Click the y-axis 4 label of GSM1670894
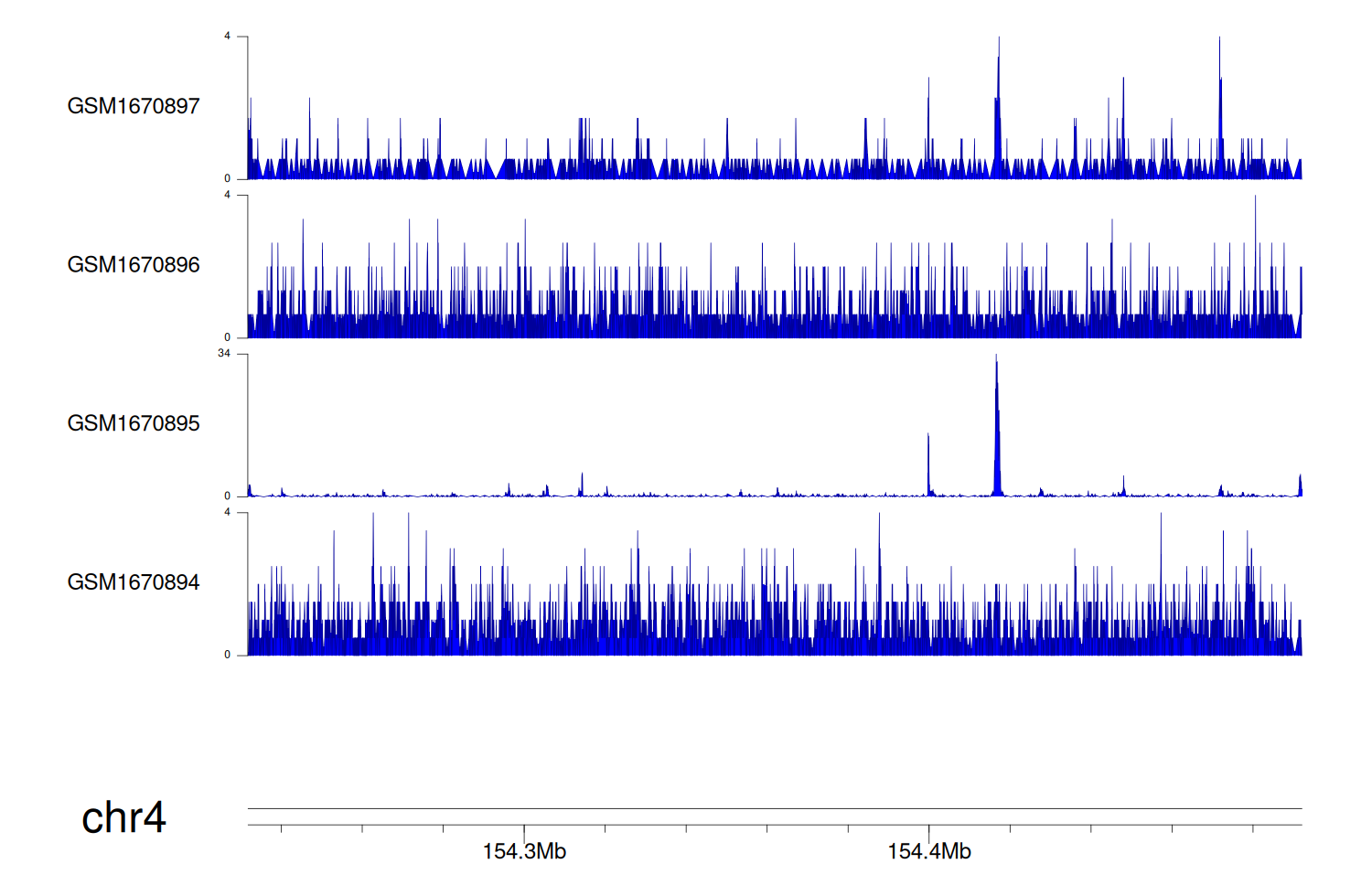1372x896 pixels. point(228,512)
